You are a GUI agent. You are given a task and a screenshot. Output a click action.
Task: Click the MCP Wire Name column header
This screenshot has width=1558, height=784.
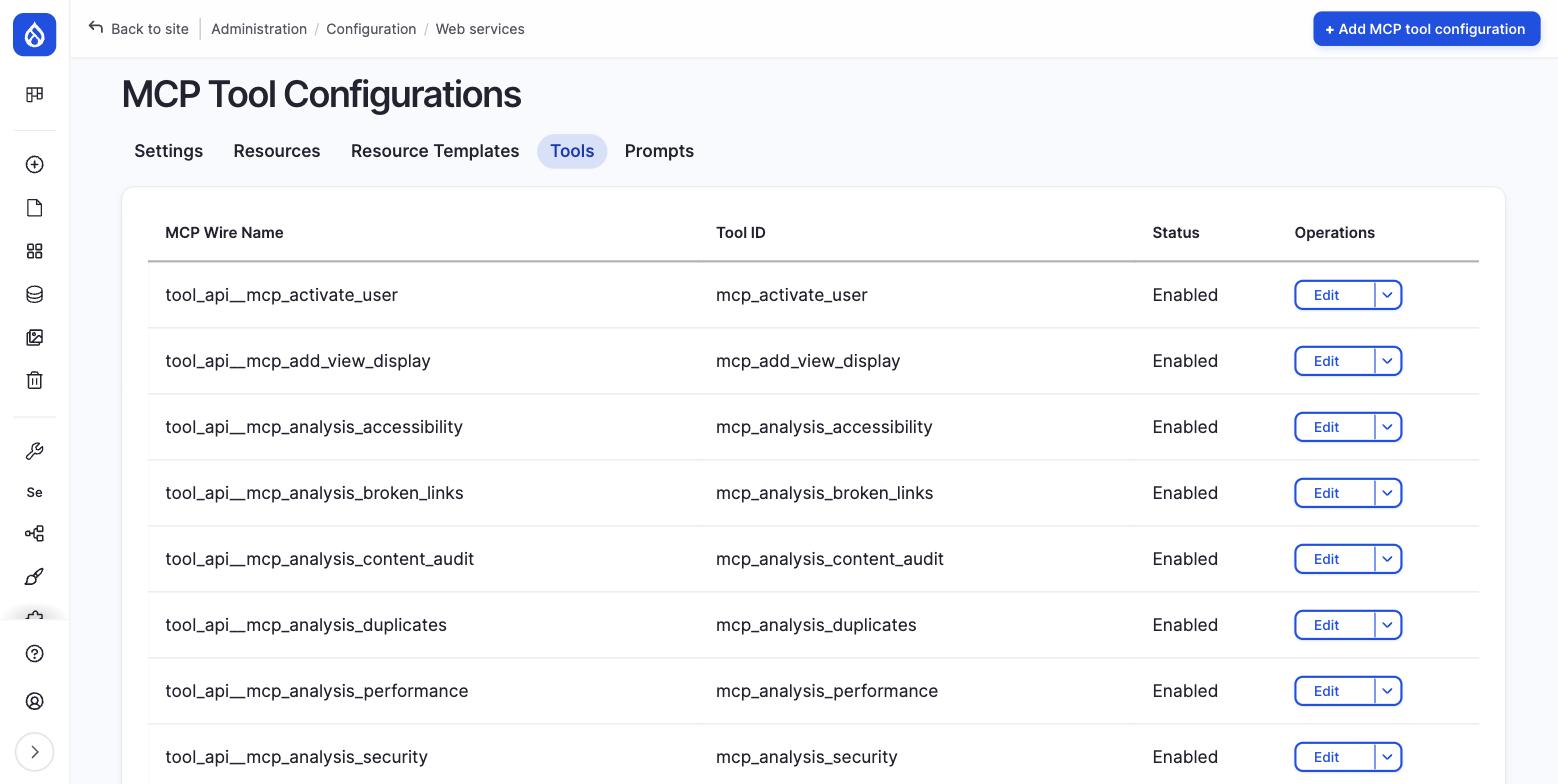(x=224, y=233)
